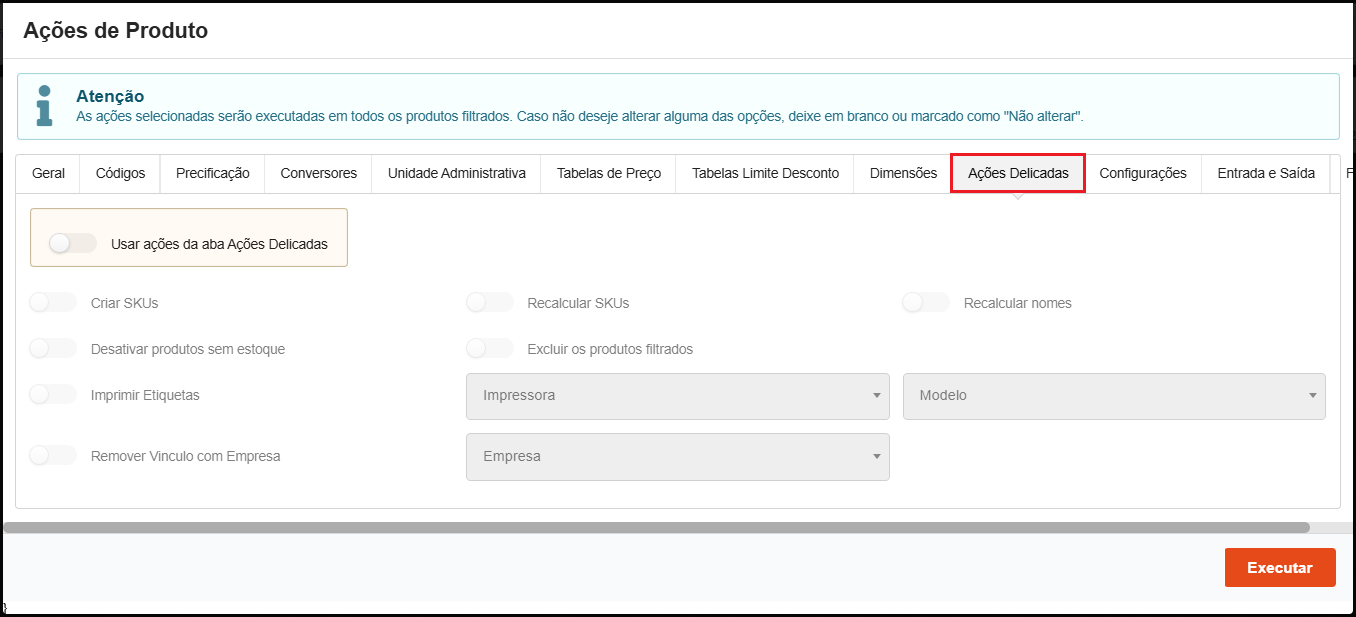The width and height of the screenshot is (1356, 617).
Task: Click the info icon in Atenção banner
Action: (44, 105)
